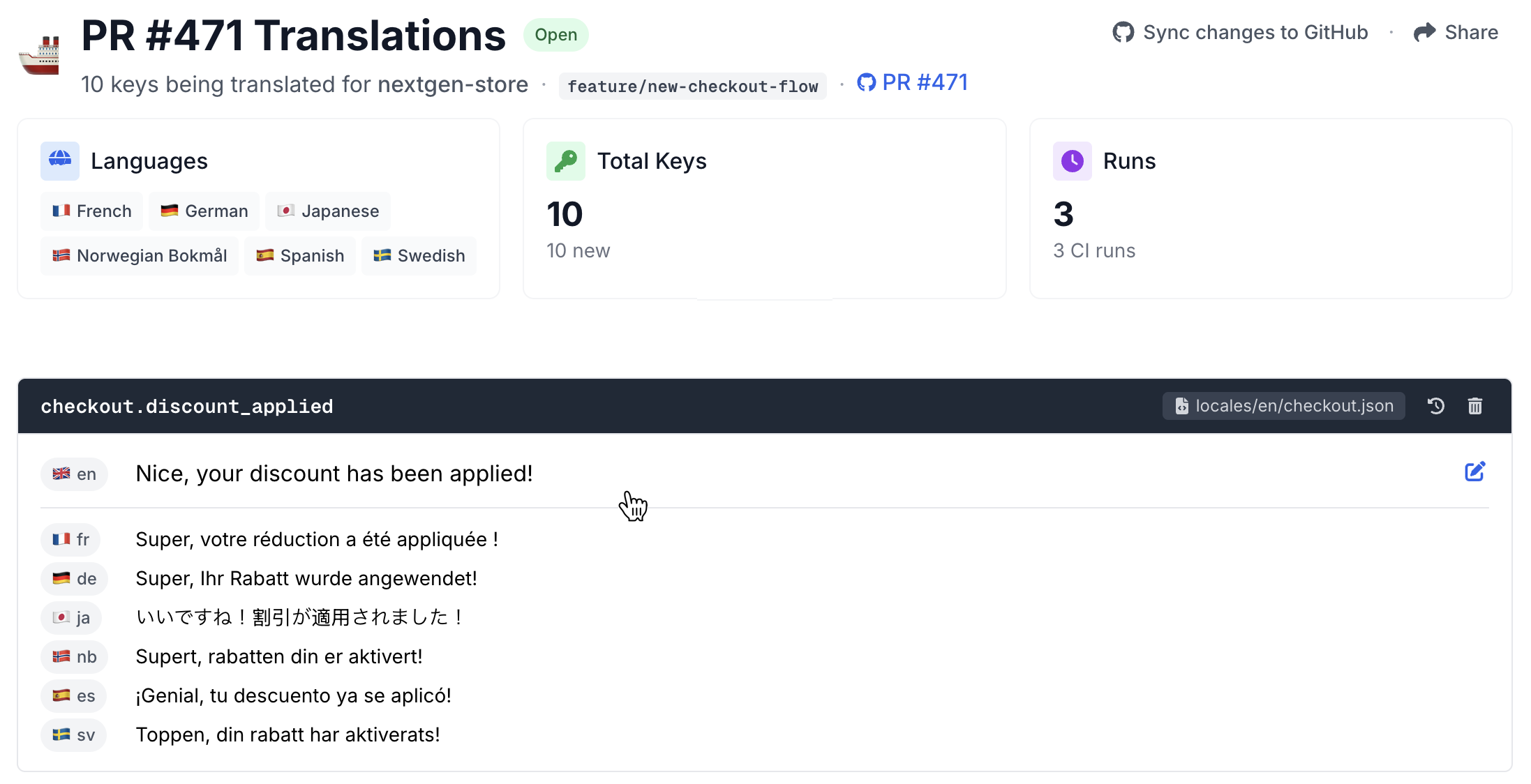The width and height of the screenshot is (1531, 784).
Task: Delete the checkout.discount_applied key via trash icon
Action: pyautogui.click(x=1475, y=405)
